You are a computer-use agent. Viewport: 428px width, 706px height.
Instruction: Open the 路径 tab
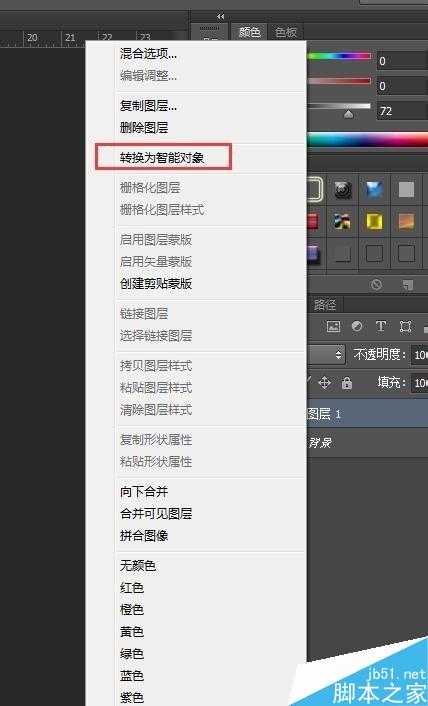325,305
